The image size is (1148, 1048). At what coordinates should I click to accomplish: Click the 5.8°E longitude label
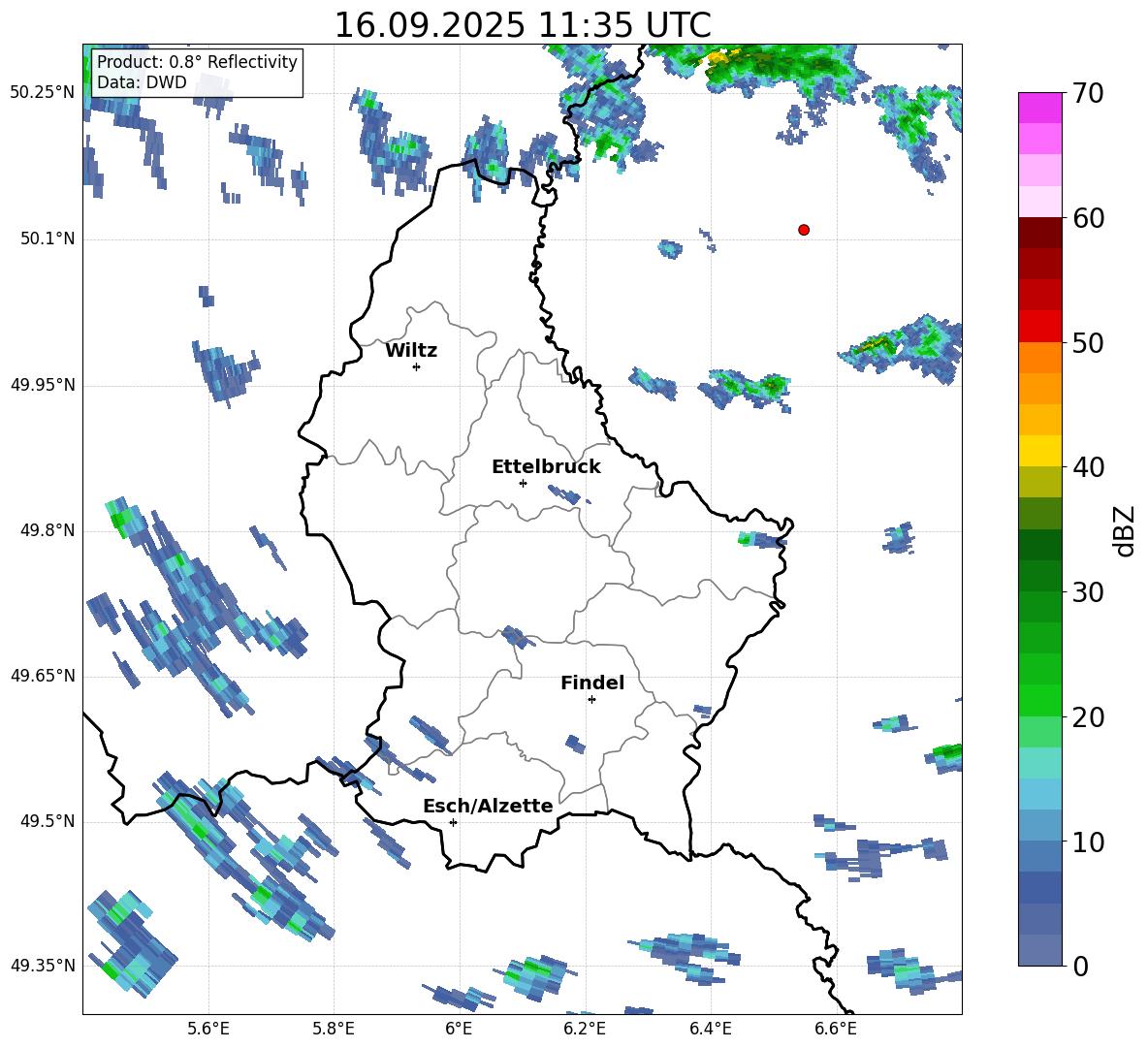[x=334, y=1029]
